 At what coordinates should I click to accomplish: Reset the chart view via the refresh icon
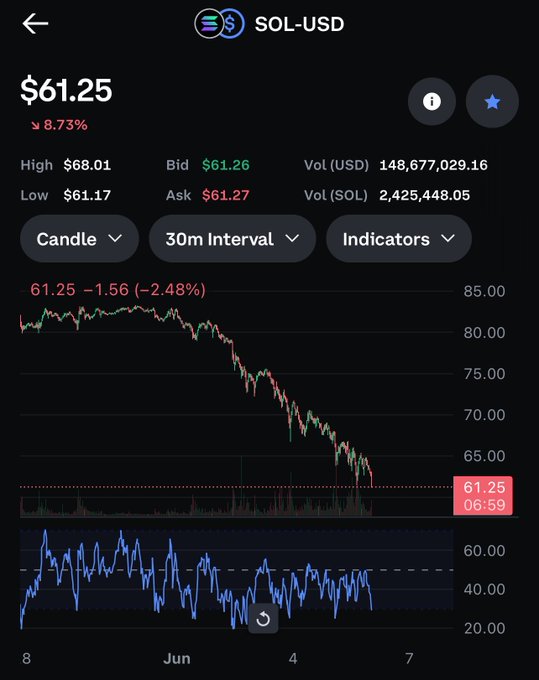coord(263,619)
